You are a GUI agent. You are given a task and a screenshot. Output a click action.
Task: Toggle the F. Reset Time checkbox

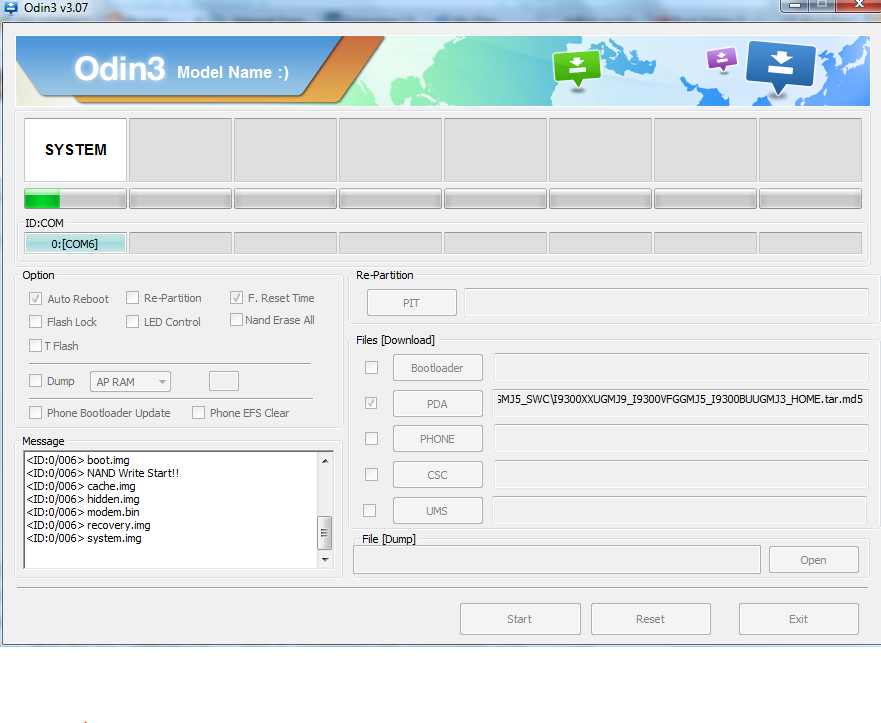pos(237,298)
